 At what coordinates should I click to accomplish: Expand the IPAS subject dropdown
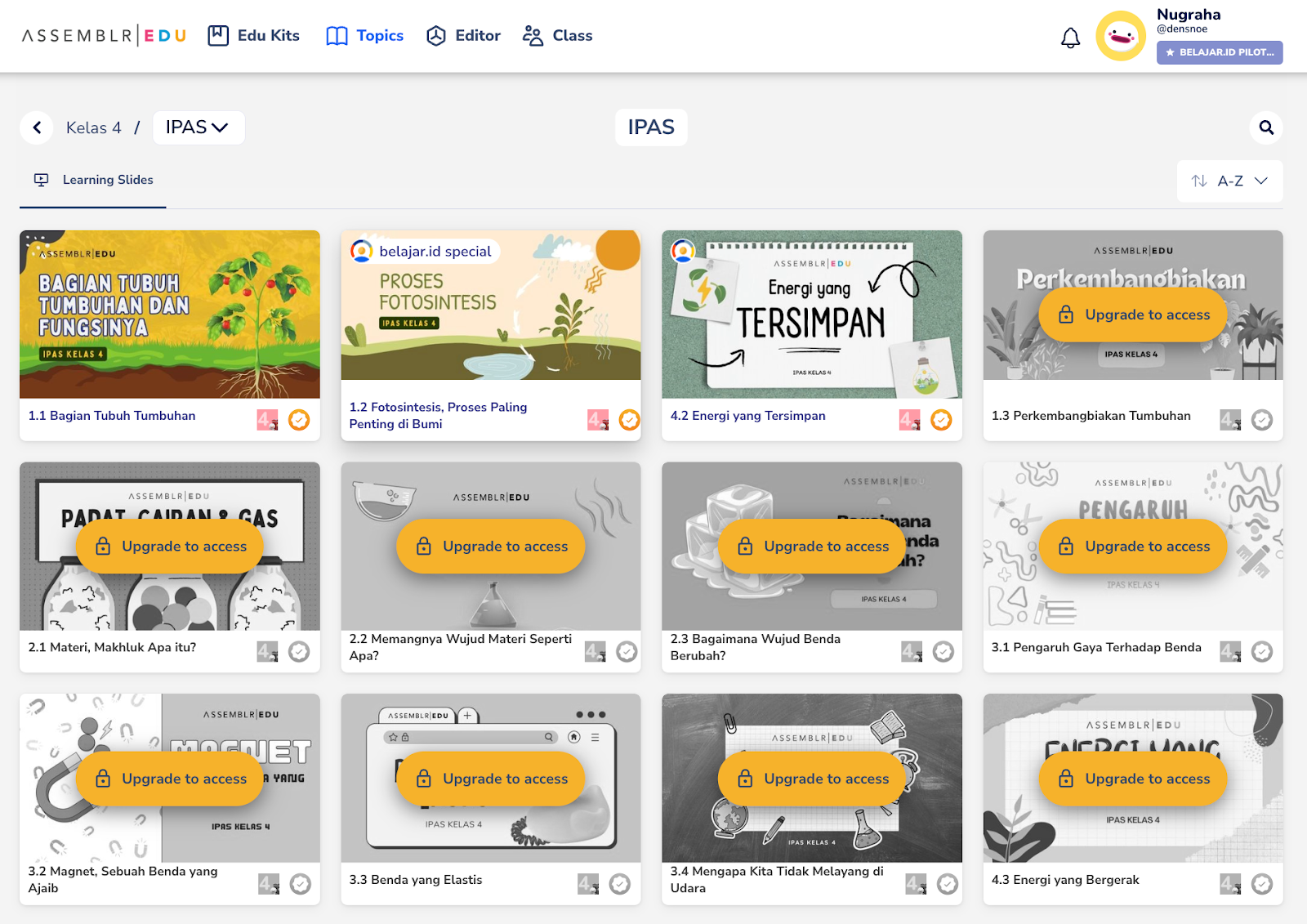click(199, 127)
